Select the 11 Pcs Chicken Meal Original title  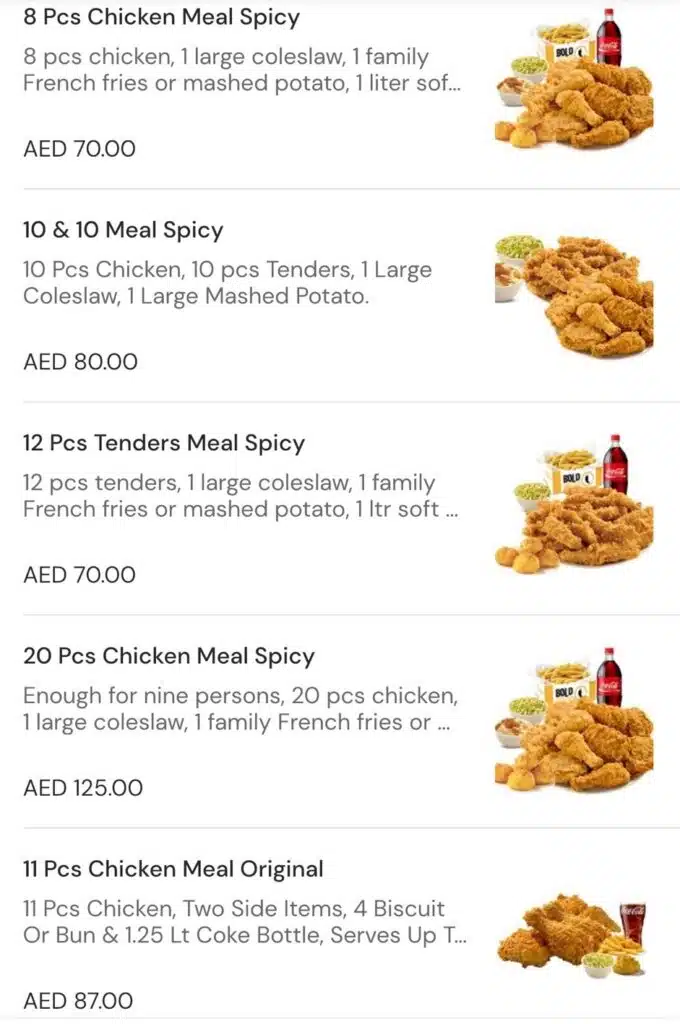pos(173,869)
